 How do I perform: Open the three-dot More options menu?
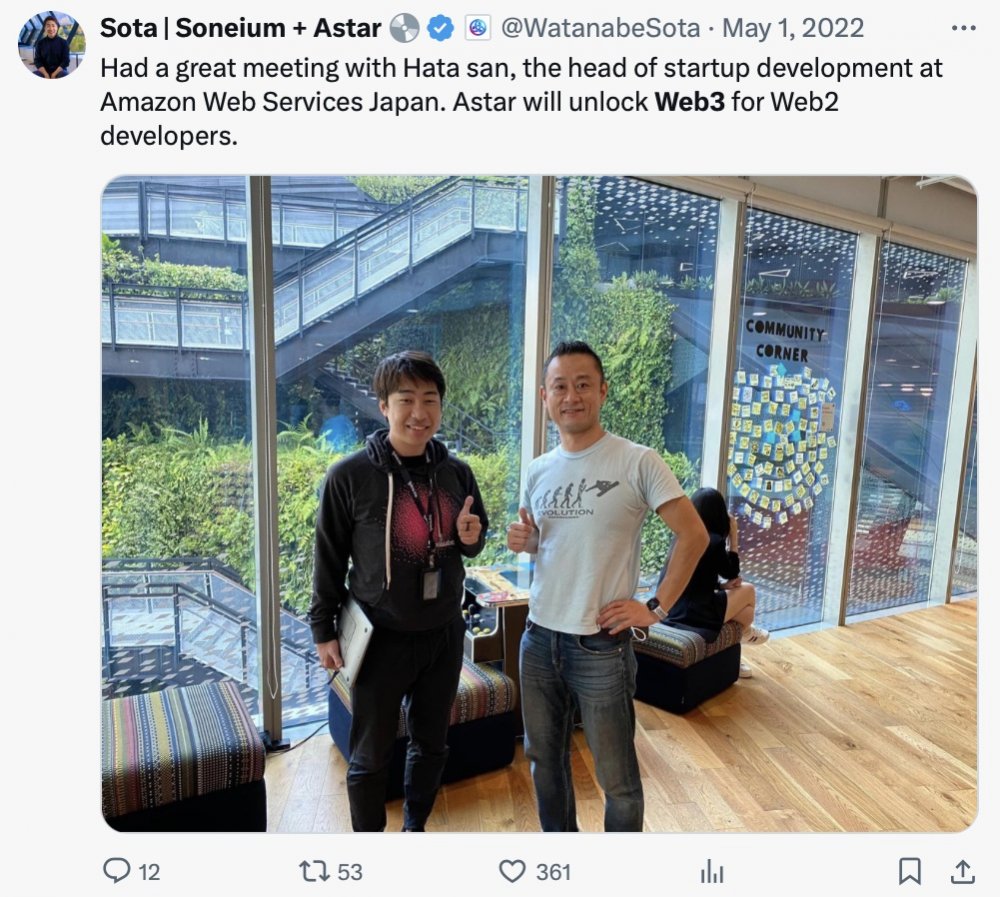(x=963, y=28)
